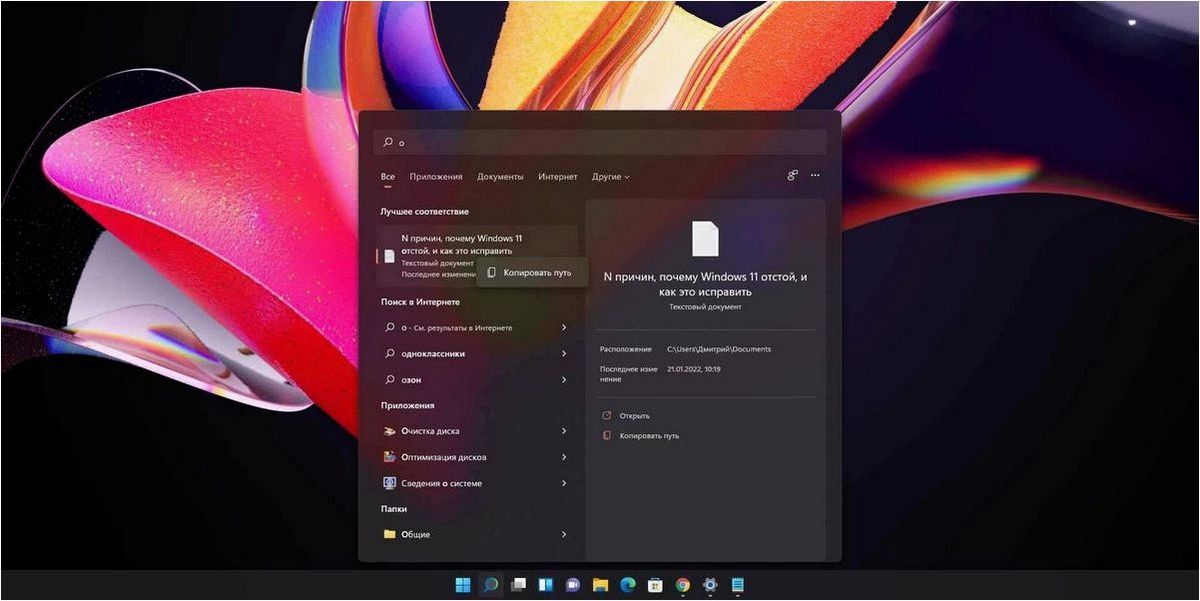Click the file title in preview pane

click(705, 283)
